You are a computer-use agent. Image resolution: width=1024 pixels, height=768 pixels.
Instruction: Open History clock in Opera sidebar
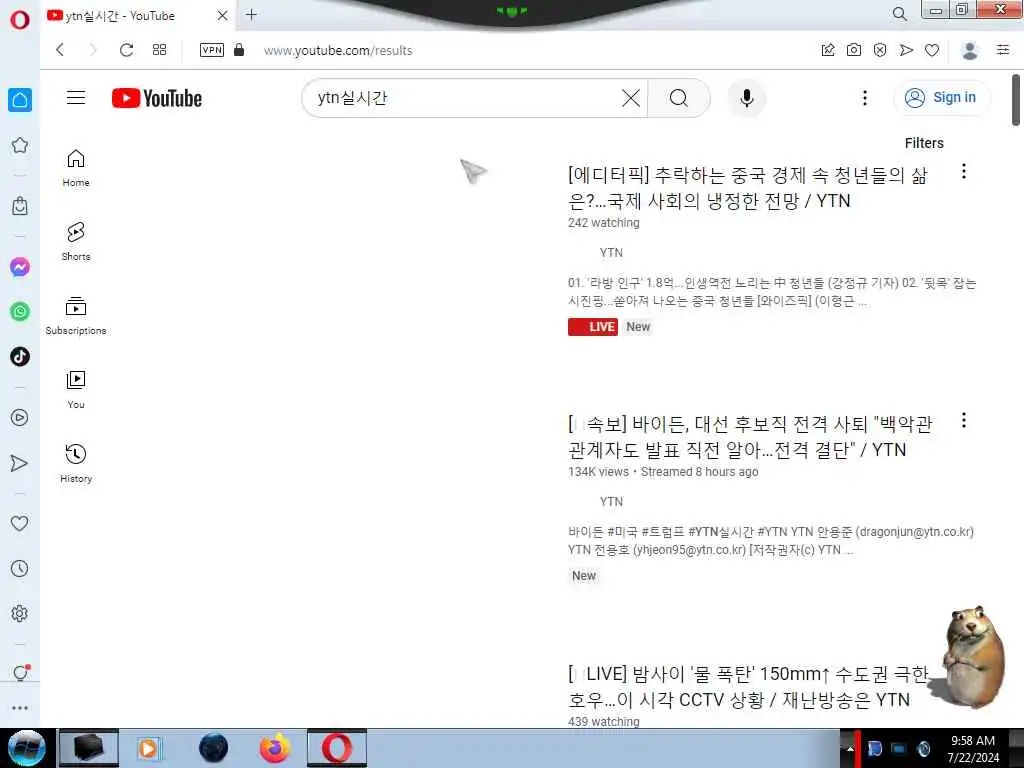coord(20,568)
